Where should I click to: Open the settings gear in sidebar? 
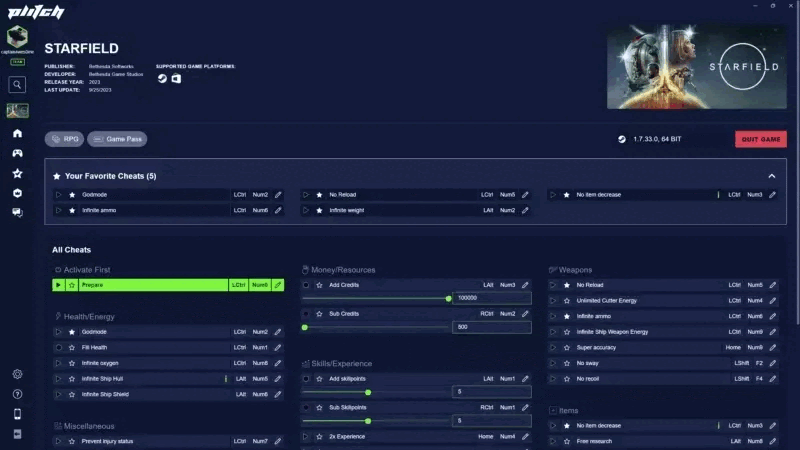pos(17,374)
